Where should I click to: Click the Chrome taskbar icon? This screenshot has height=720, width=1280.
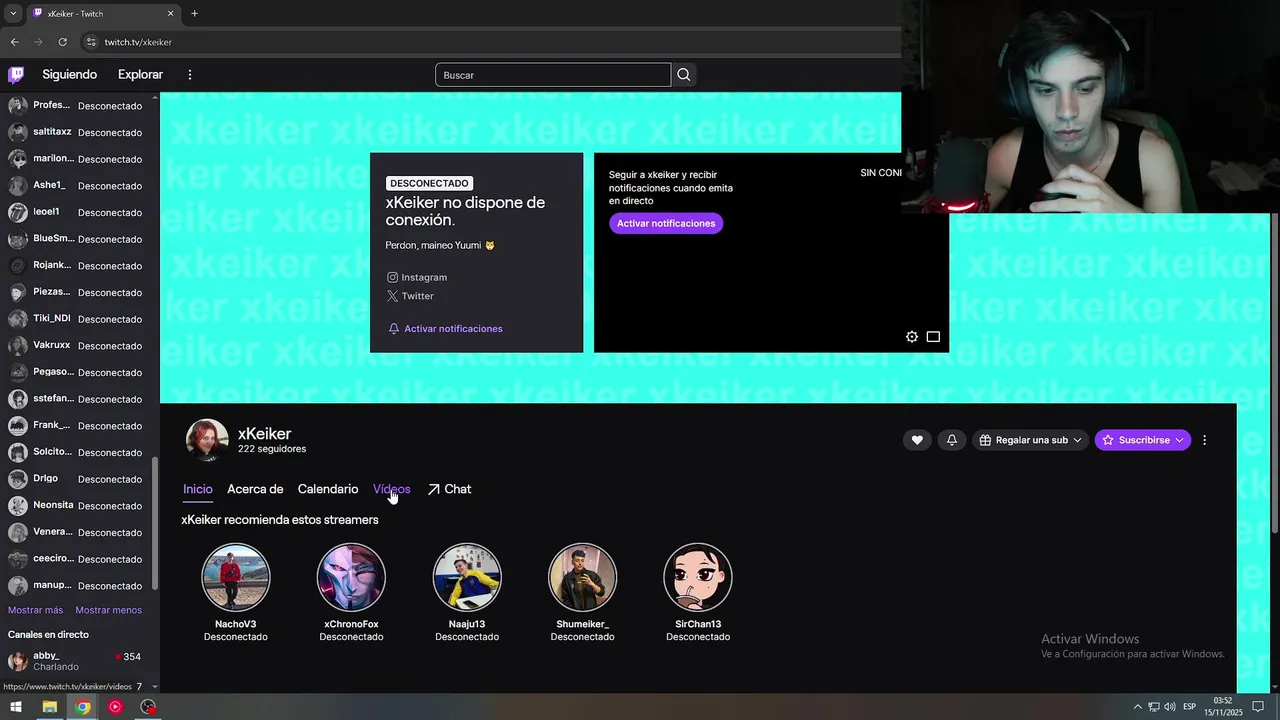pos(83,707)
